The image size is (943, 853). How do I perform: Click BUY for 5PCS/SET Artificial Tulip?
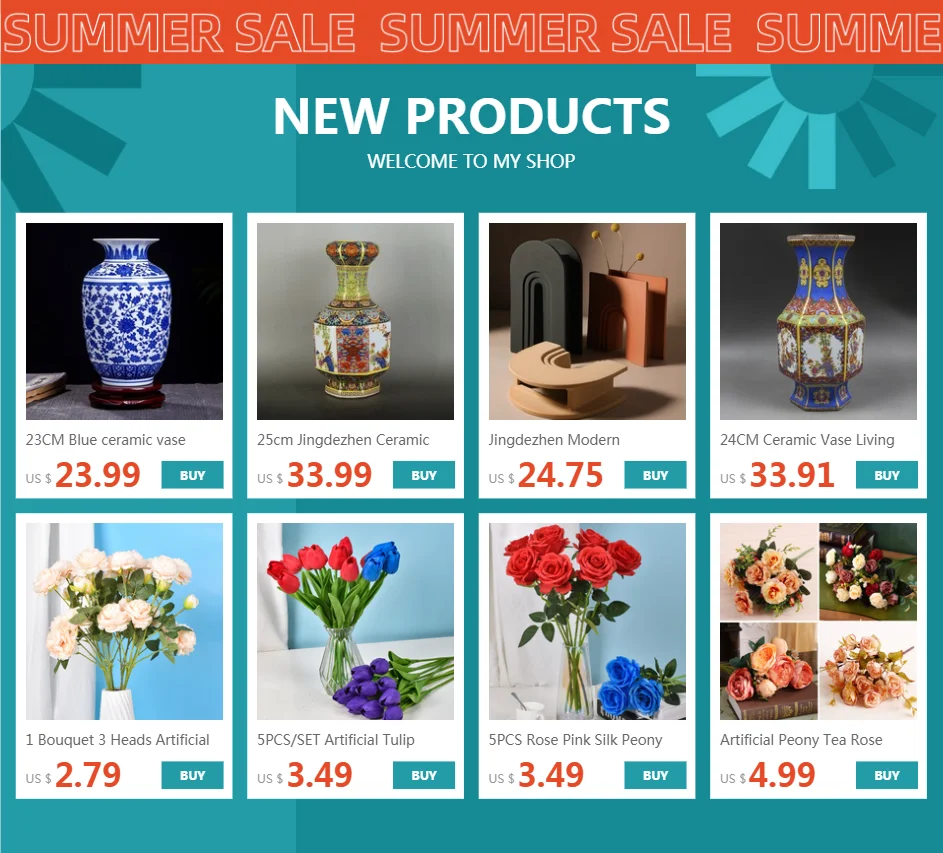coord(424,775)
